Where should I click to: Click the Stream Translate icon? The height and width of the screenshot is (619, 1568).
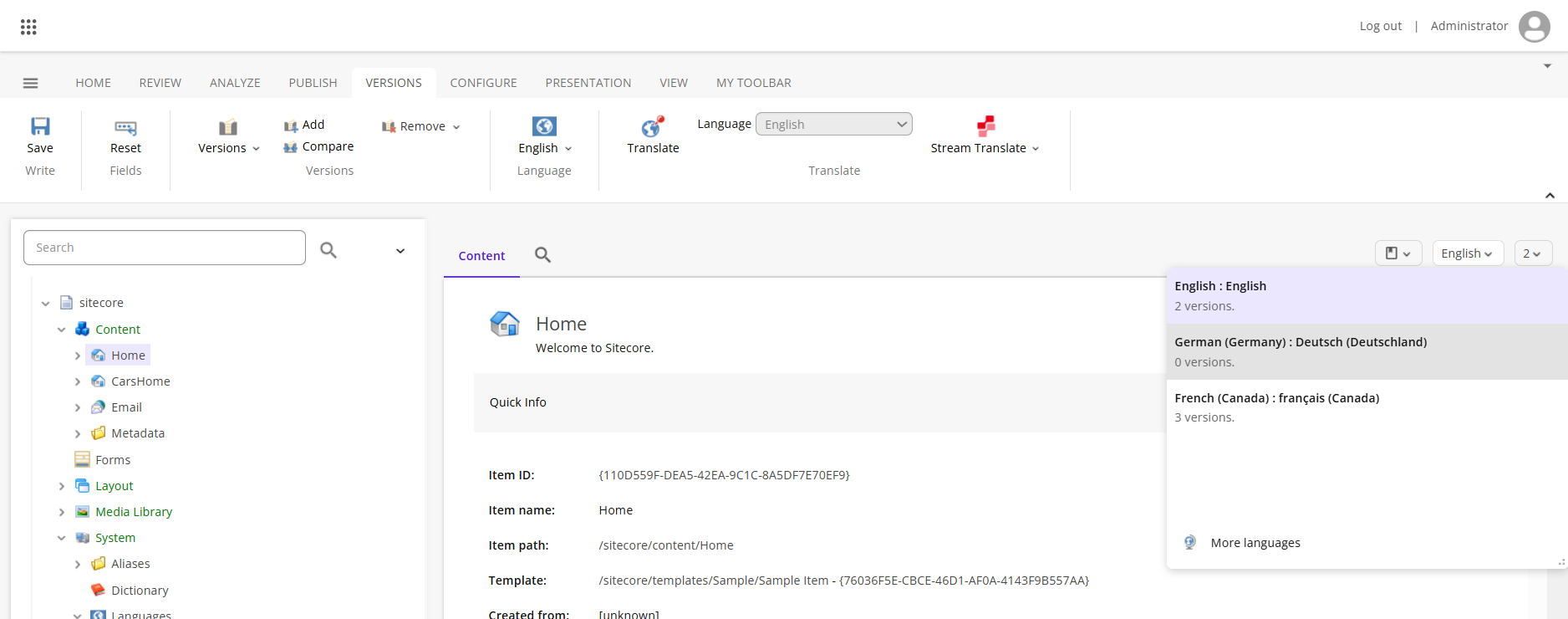pyautogui.click(x=986, y=126)
